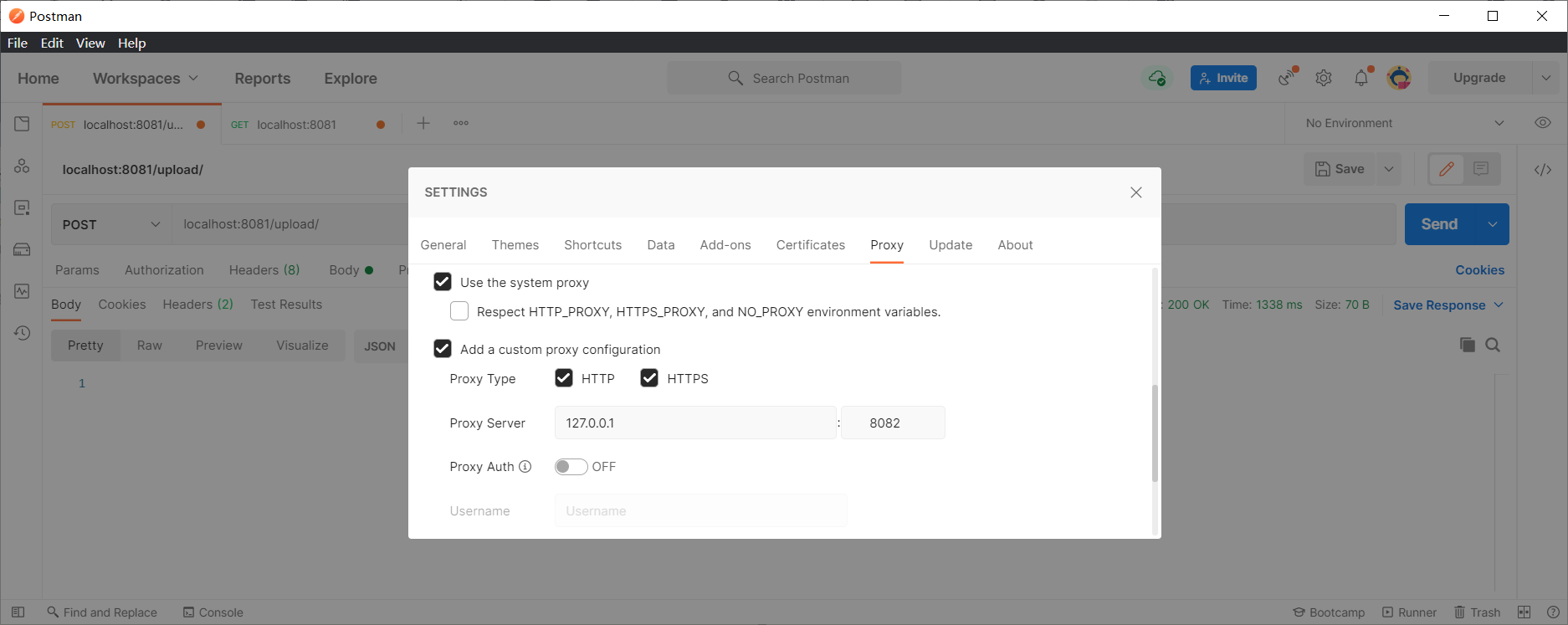This screenshot has height=625, width=1568.
Task: Open the View menu
Action: coord(90,43)
